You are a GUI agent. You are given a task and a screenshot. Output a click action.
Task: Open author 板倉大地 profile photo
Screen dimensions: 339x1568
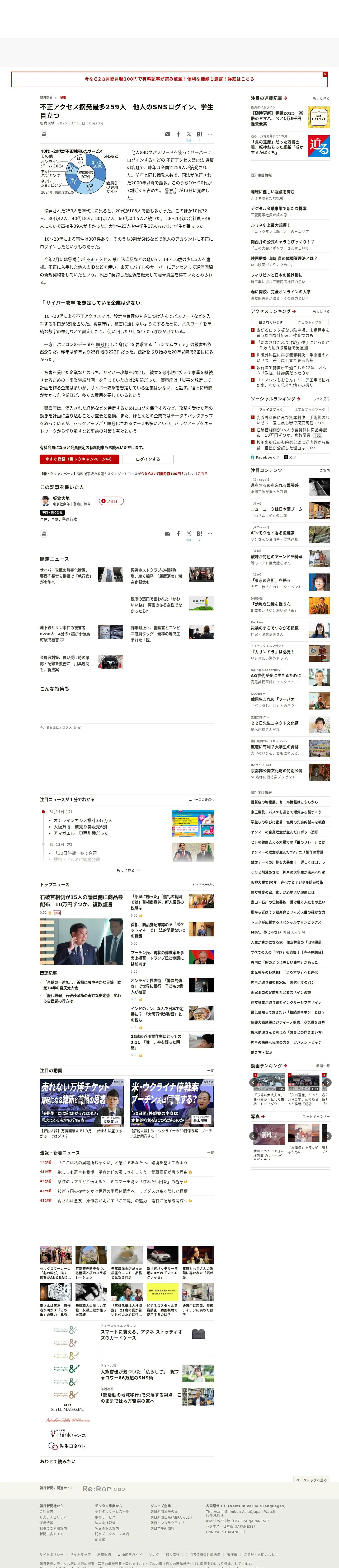45,501
